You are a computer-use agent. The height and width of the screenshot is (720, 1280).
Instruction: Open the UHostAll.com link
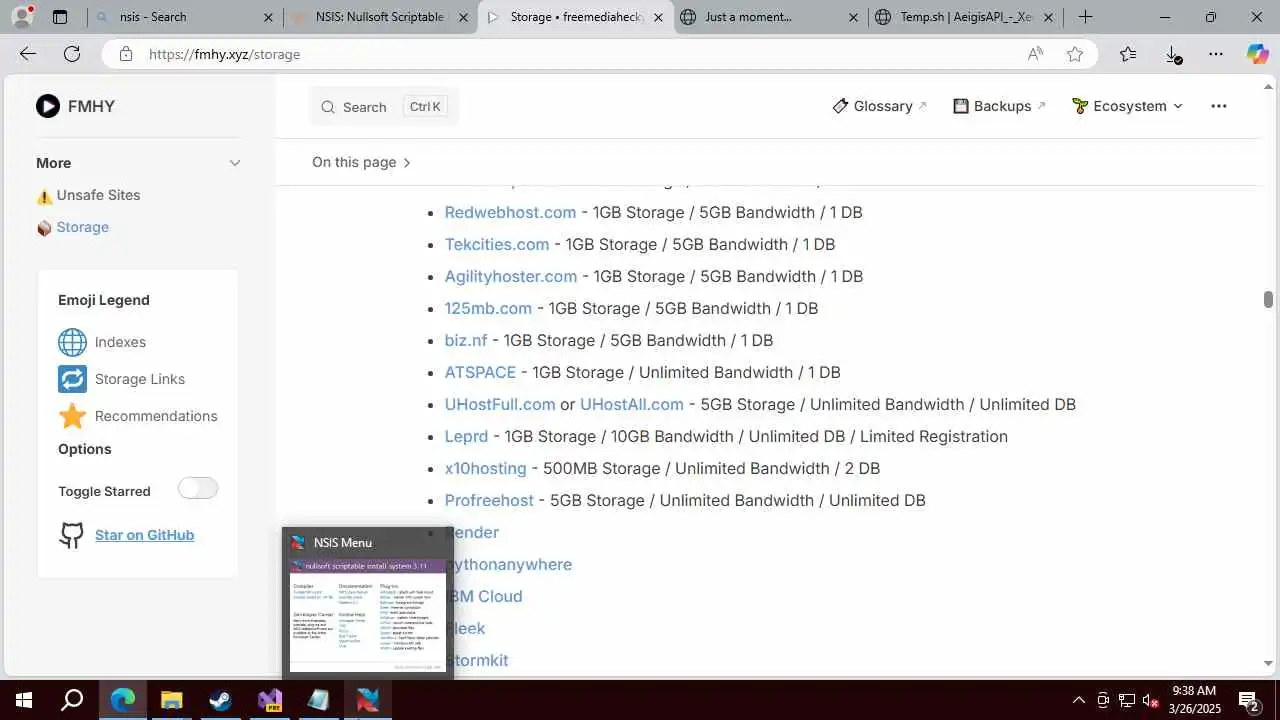point(632,404)
